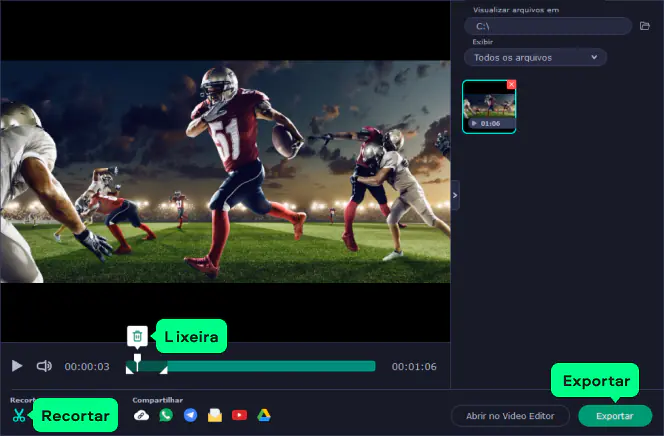Click the total duration 00:01:06
The width and height of the screenshot is (664, 436).
tap(414, 367)
